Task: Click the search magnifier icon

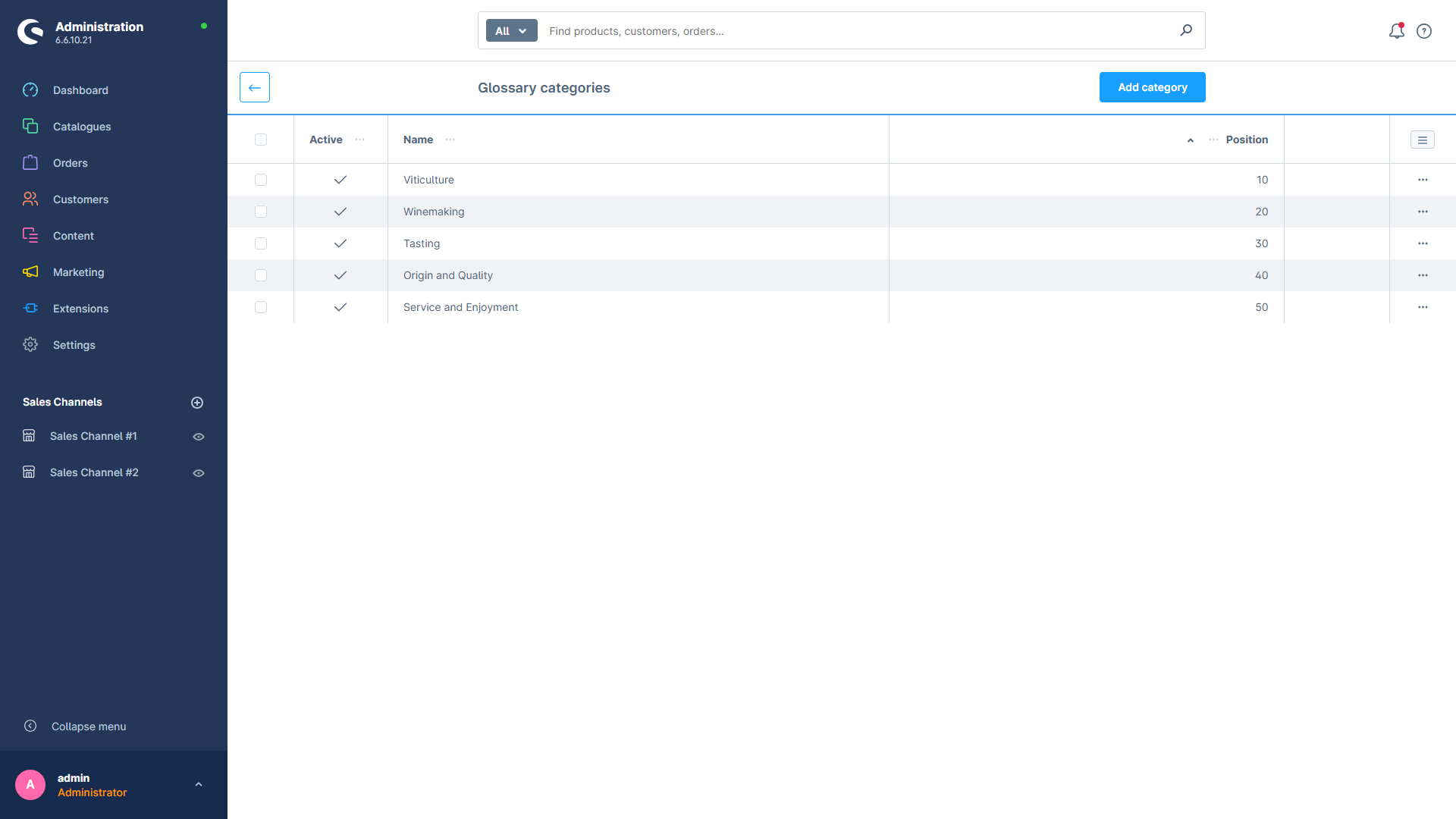Action: 1186,30
